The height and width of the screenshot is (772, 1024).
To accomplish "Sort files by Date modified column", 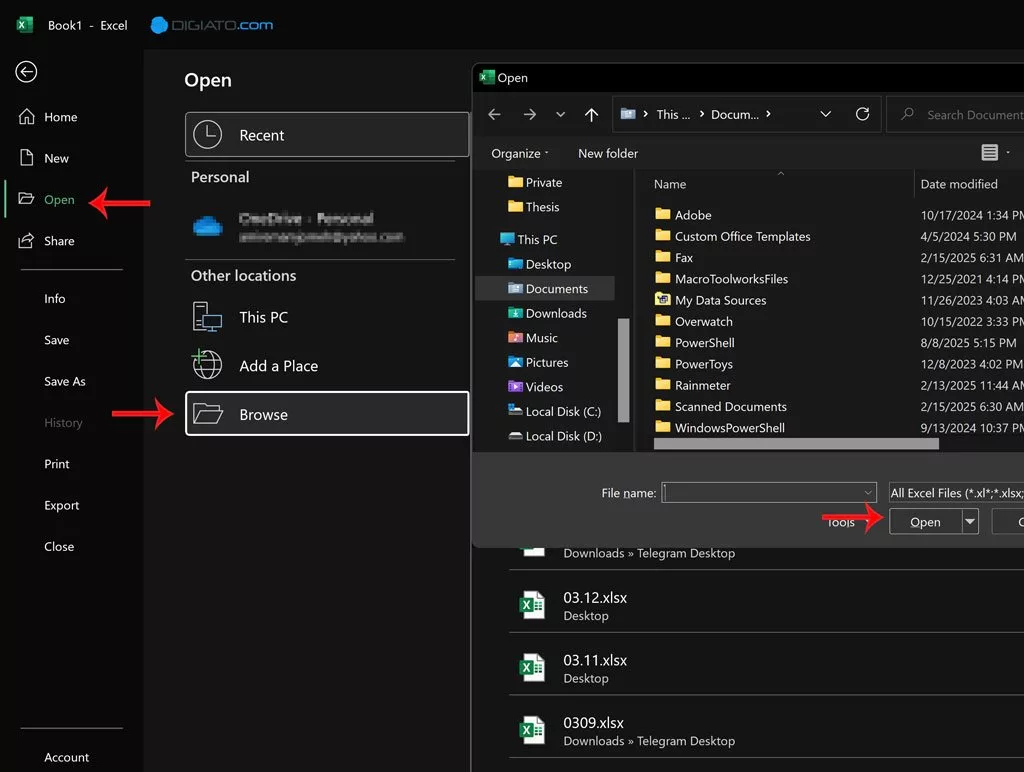I will click(959, 184).
